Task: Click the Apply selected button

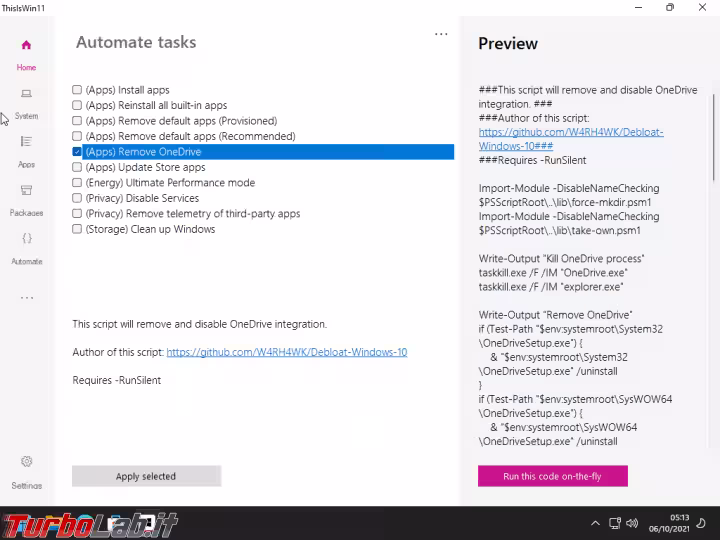Action: click(146, 476)
